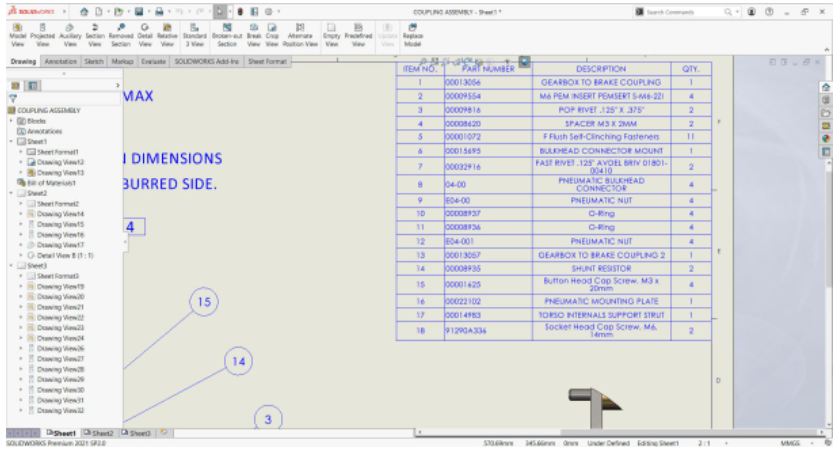Expand the FeatureManager panel tabs arrow
This screenshot has height=457, width=838.
[118, 86]
